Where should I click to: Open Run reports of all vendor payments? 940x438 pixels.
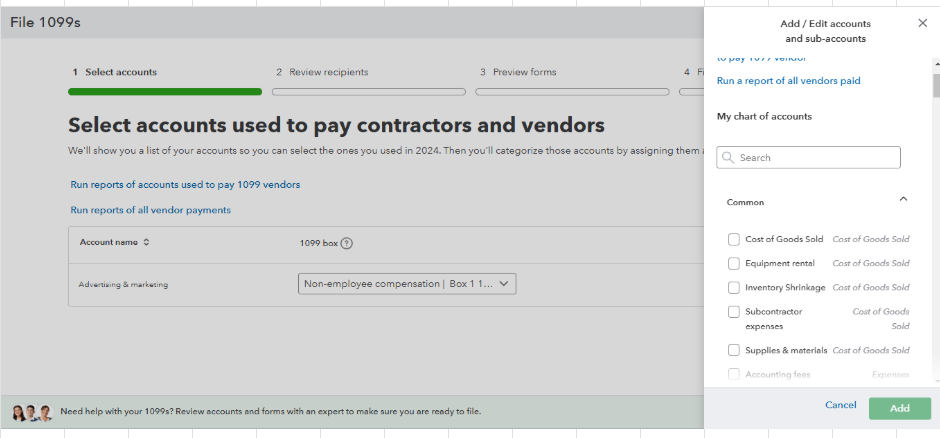point(150,210)
